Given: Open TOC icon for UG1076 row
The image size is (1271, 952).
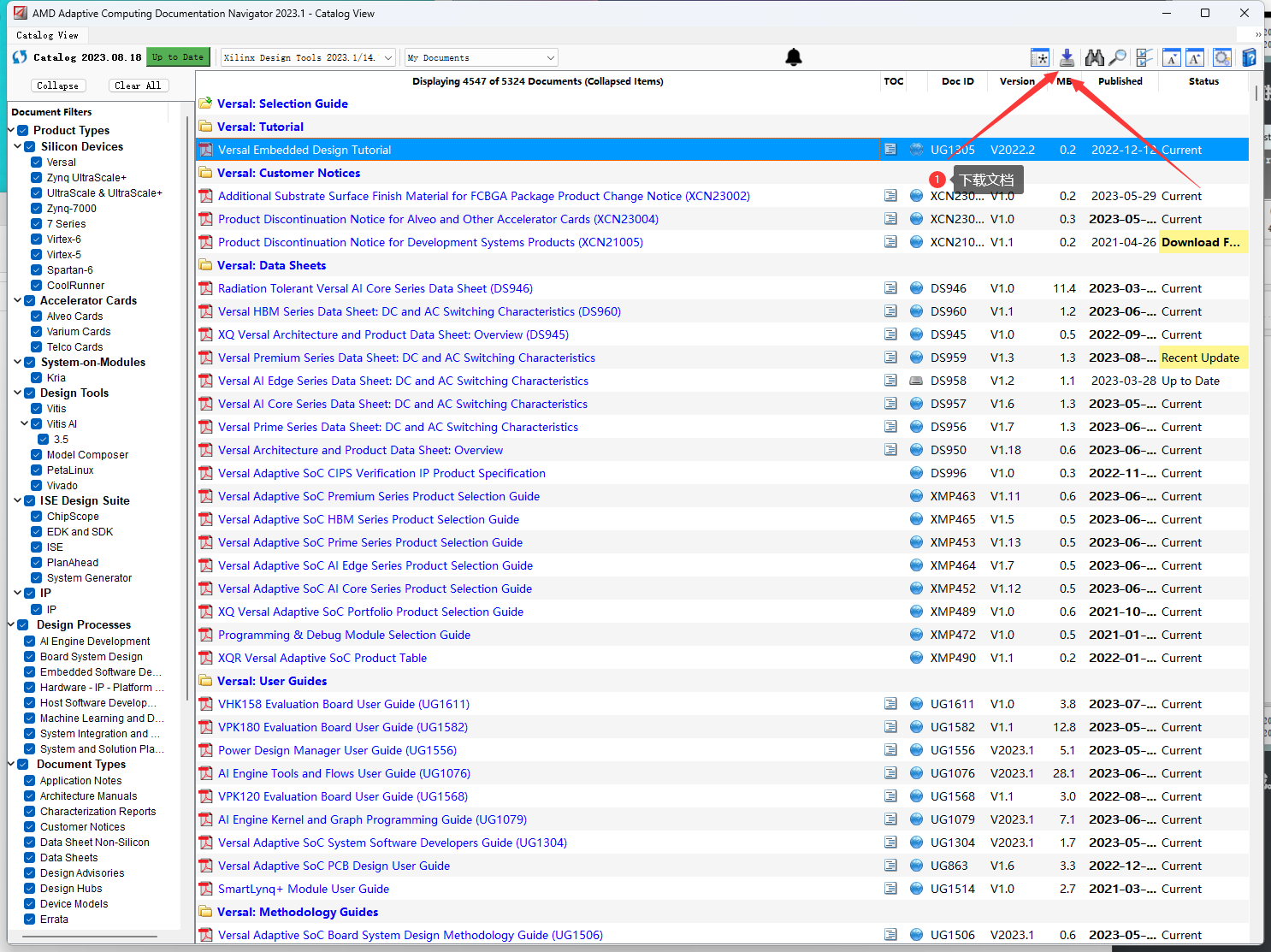Looking at the screenshot, I should (890, 773).
